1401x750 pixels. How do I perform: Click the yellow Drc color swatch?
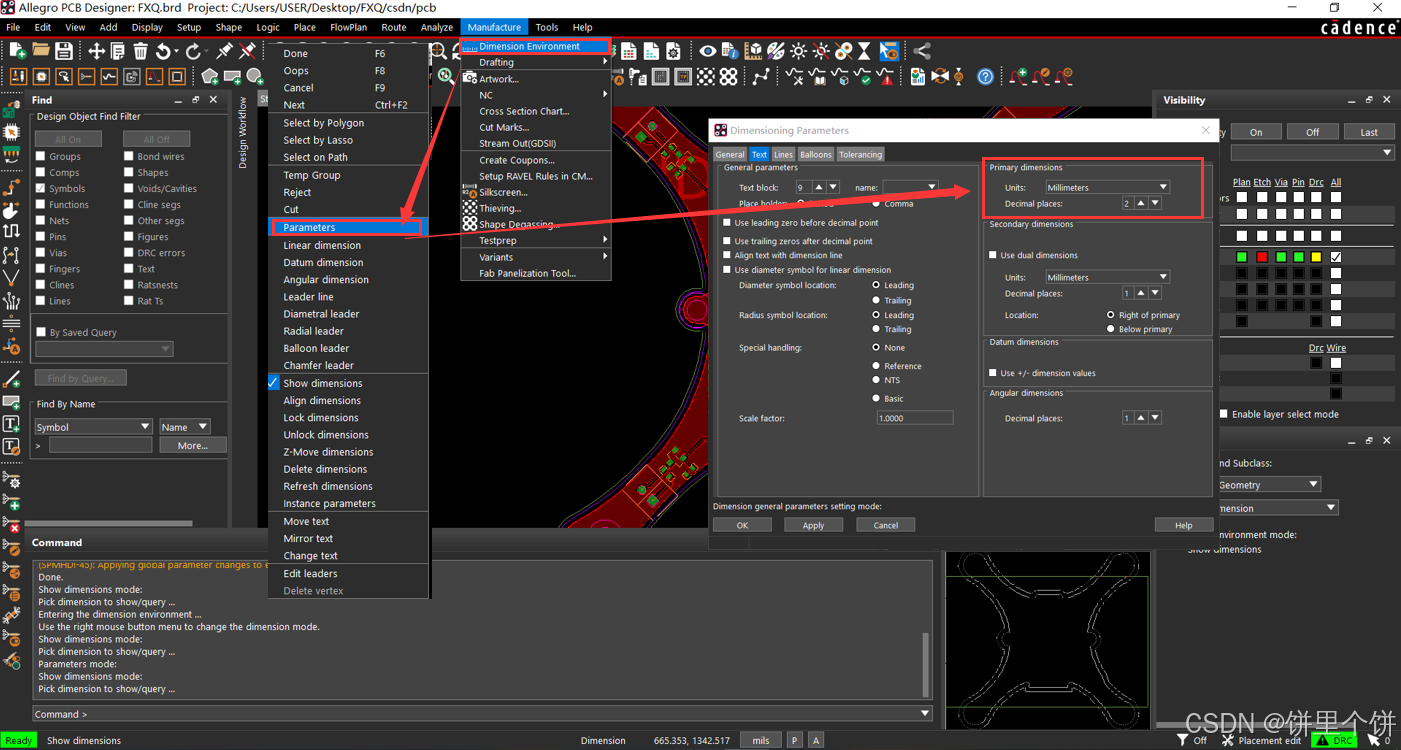(1316, 257)
